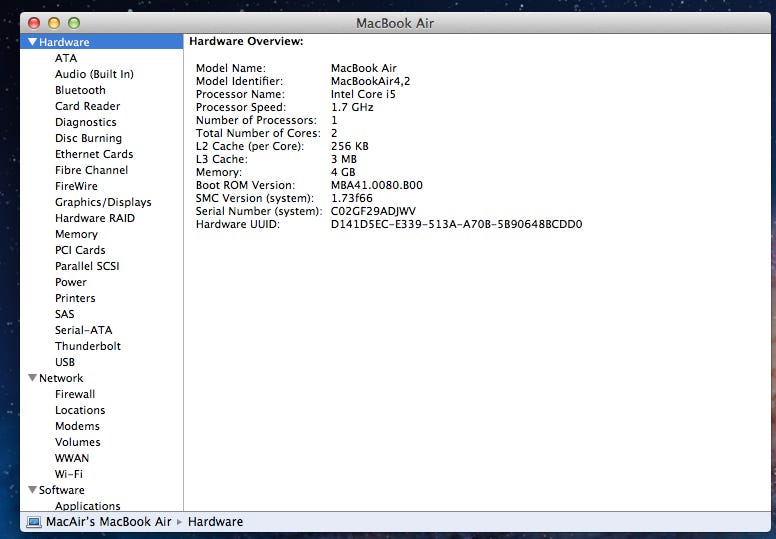Select Printers in sidebar

pyautogui.click(x=75, y=298)
